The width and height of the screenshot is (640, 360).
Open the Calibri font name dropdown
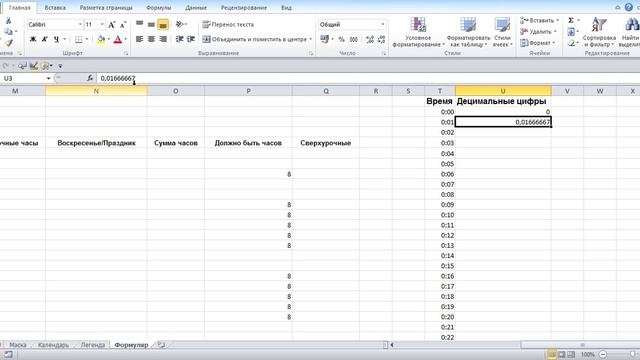80,24
